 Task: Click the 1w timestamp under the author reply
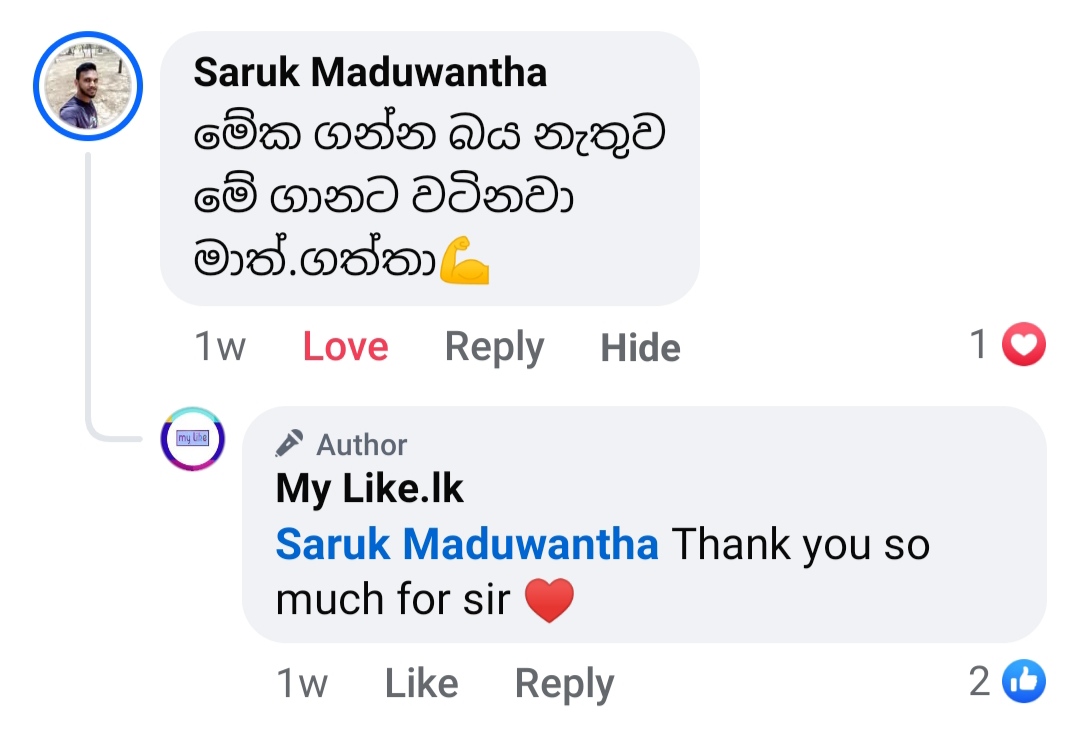pos(302,684)
